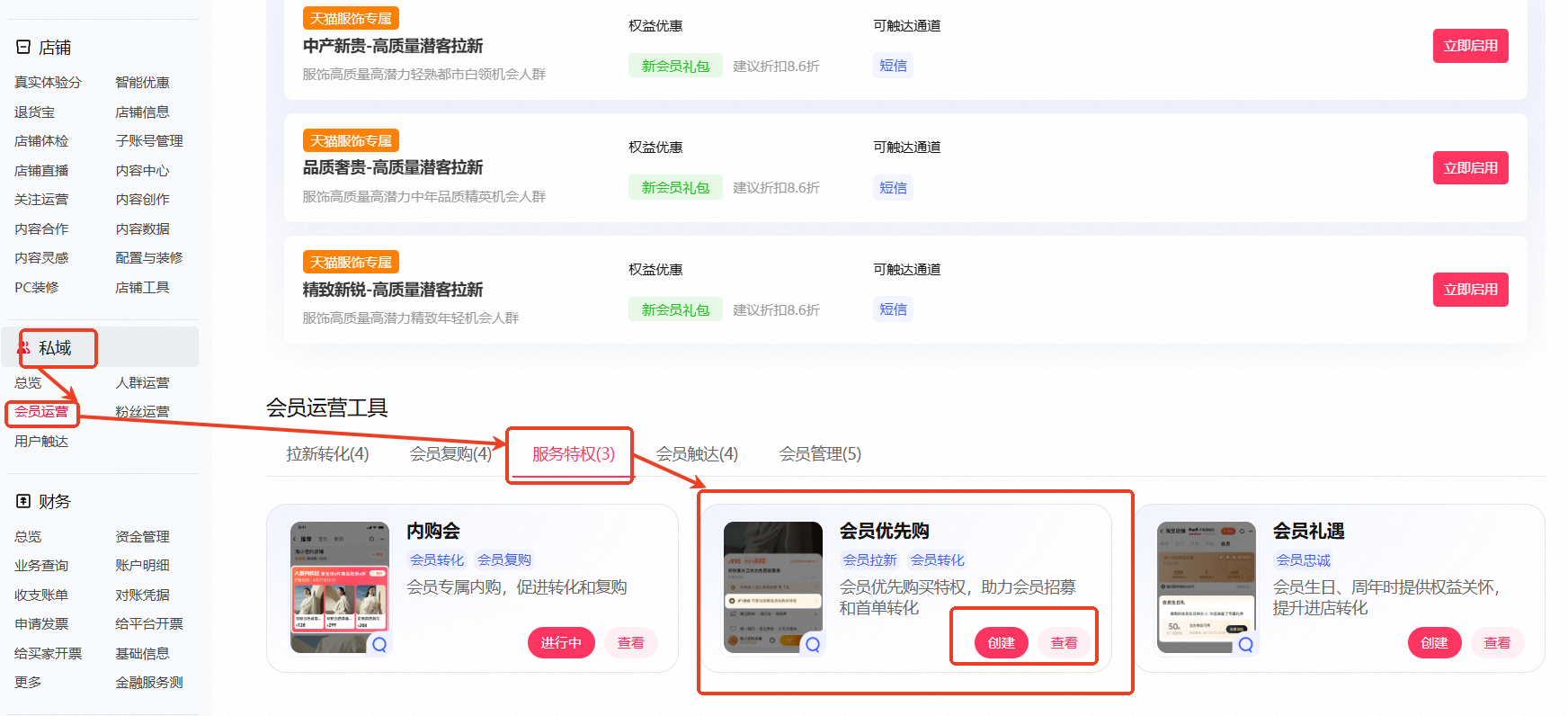The height and width of the screenshot is (716, 1568).
Task: Select the 服务特权(3) tab
Action: [x=574, y=453]
